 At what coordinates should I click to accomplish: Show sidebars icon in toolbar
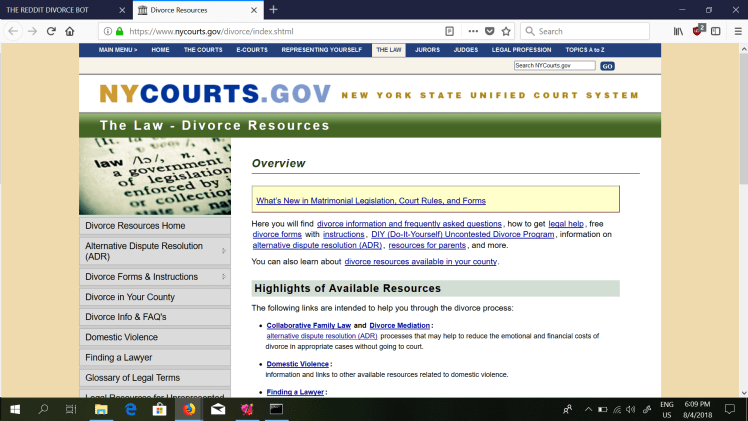pos(716,31)
